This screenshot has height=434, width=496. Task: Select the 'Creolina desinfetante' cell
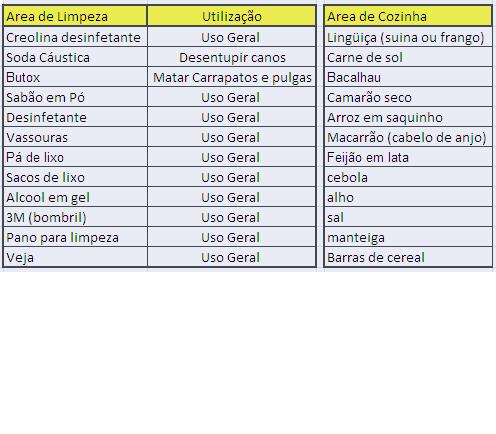tap(75, 37)
